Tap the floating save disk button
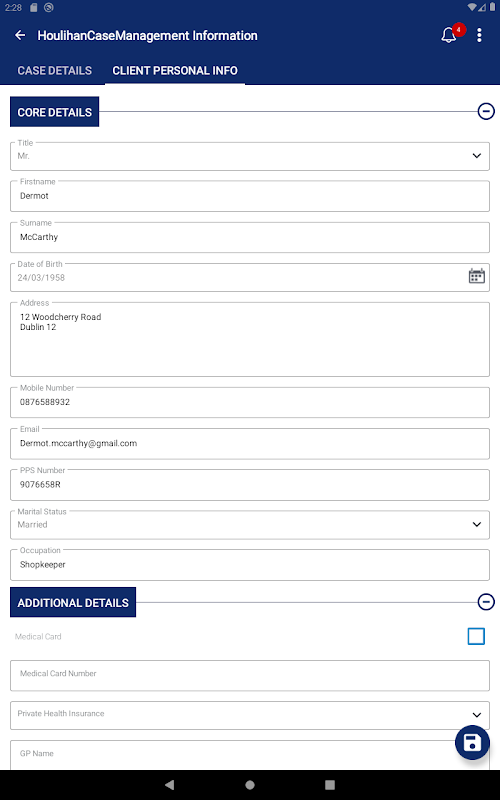This screenshot has width=500, height=800. pyautogui.click(x=472, y=742)
